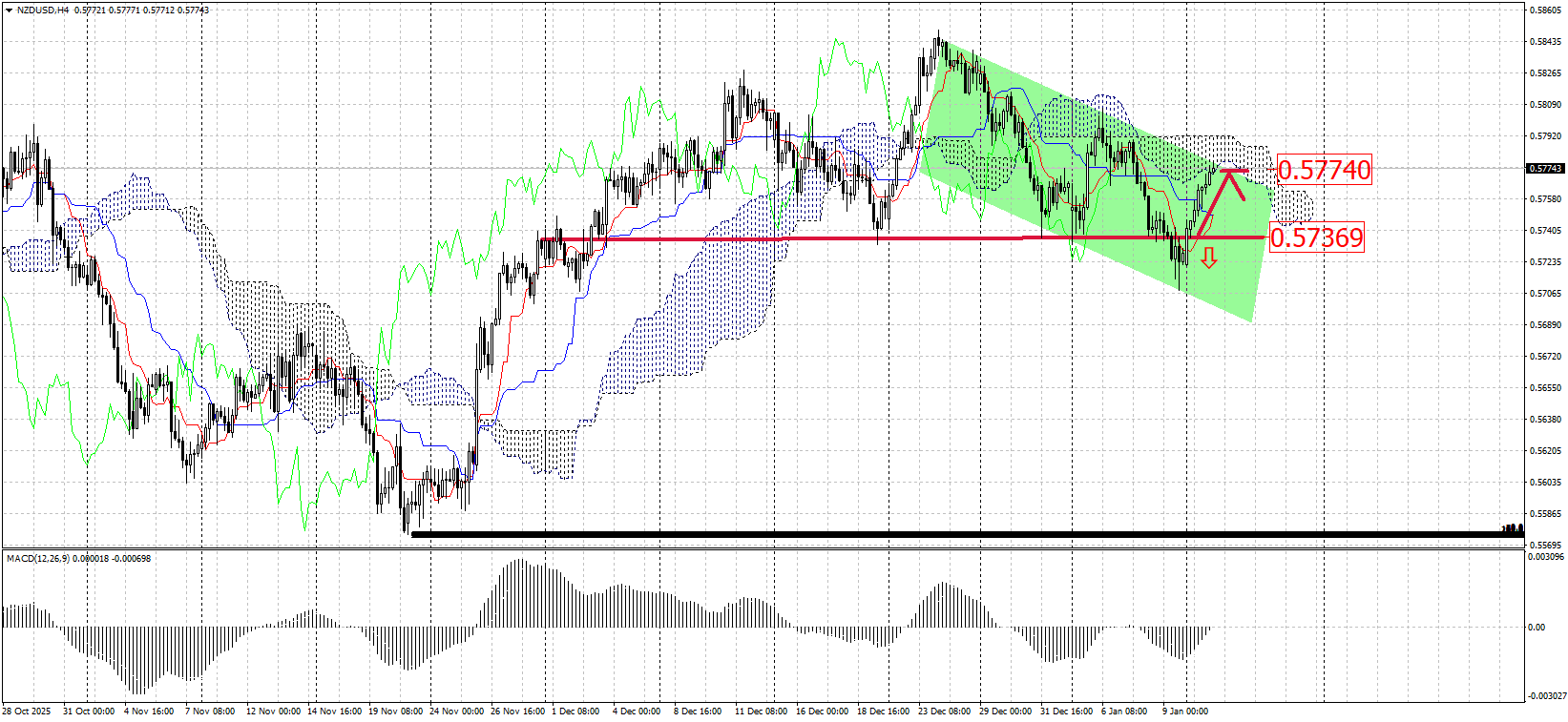Image resolution: width=1568 pixels, height=722 pixels.
Task: Select the 0.57065 price axis value
Action: [x=1546, y=294]
